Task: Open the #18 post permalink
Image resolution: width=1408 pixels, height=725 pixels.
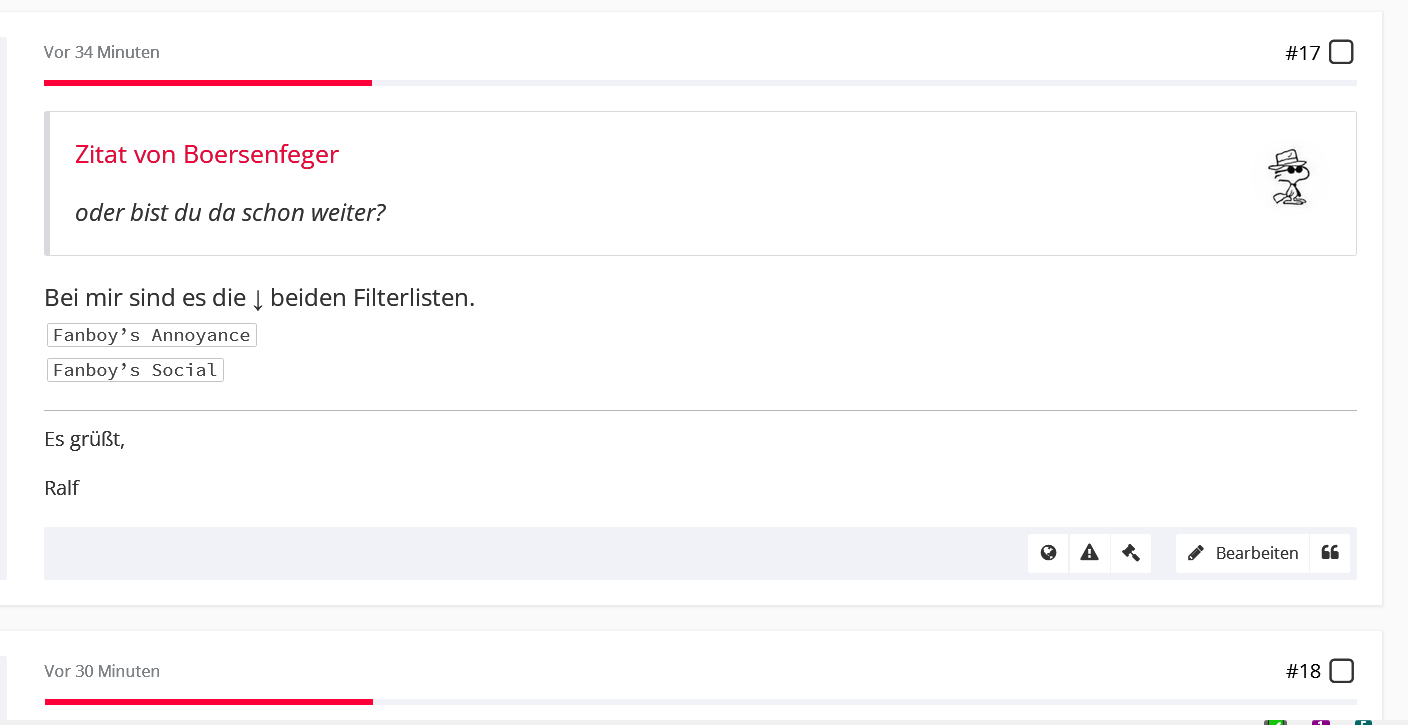Action: [1303, 671]
